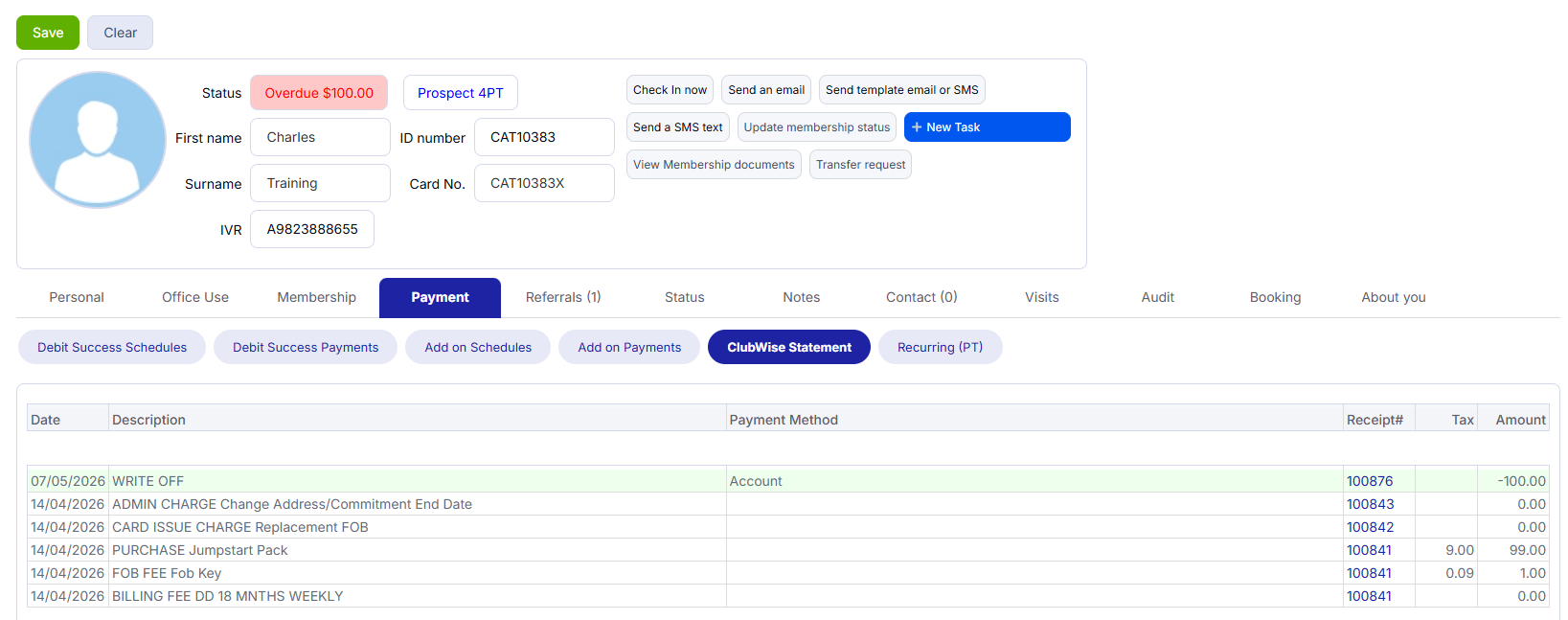Open the Membership tab
The width and height of the screenshot is (1568, 620).
click(x=317, y=297)
